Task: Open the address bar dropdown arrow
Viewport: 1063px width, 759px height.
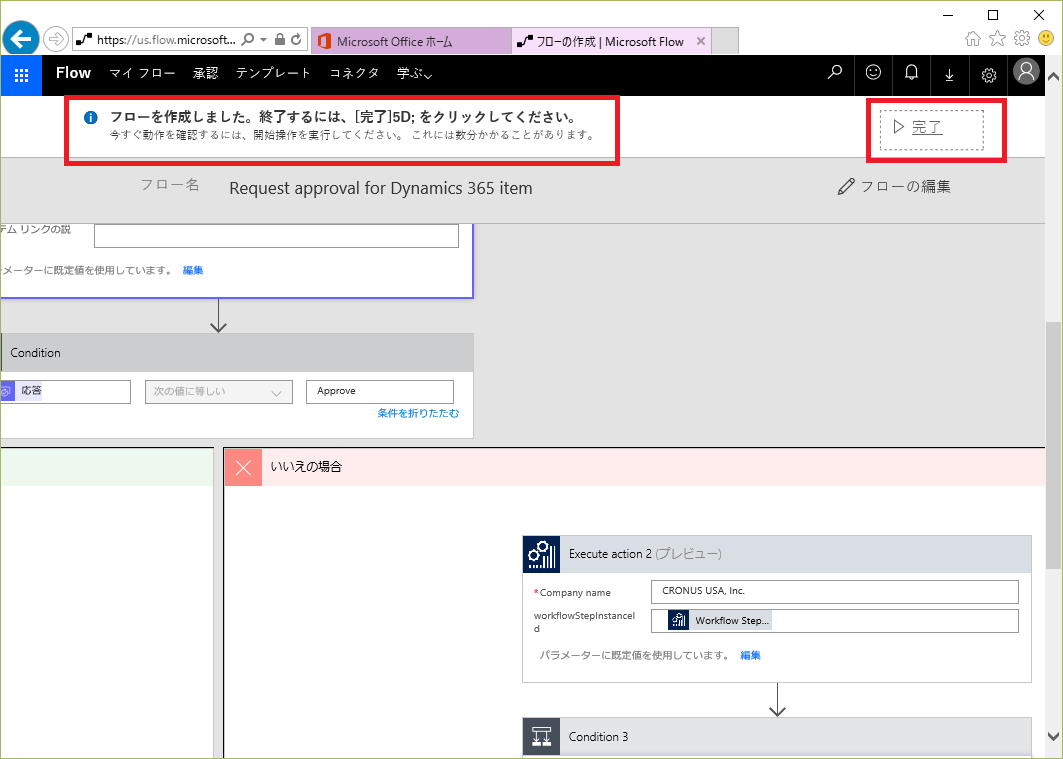Action: 264,39
